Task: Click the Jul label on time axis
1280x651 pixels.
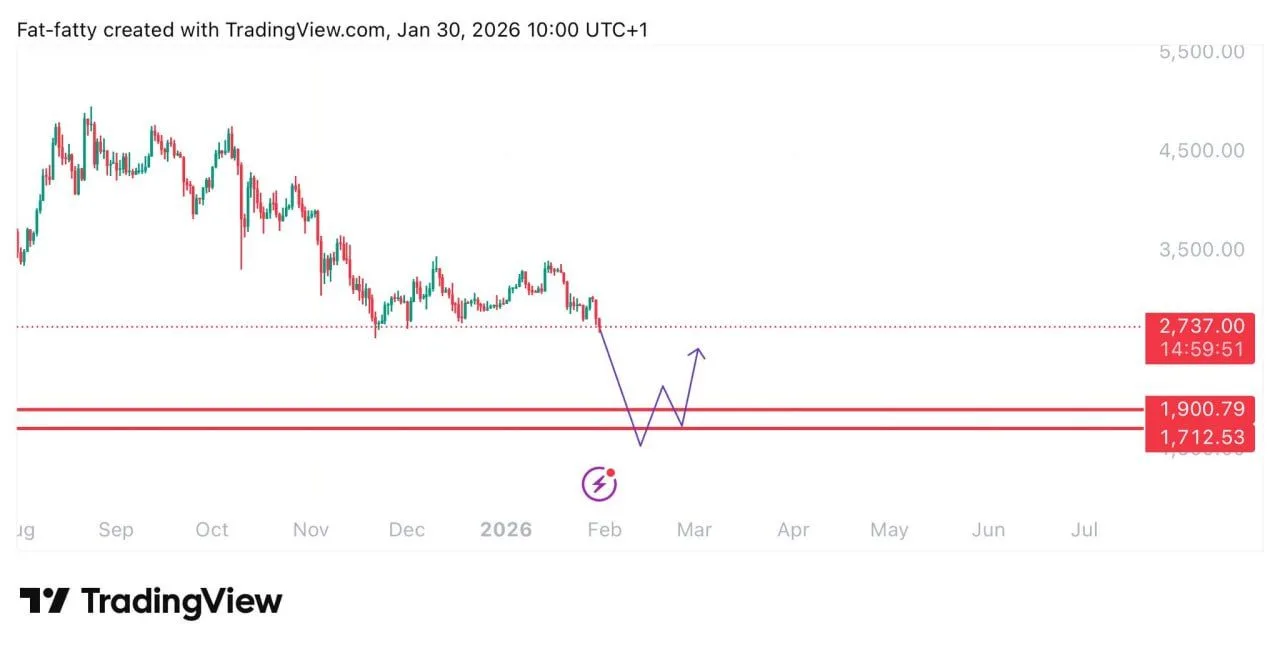Action: point(1084,530)
